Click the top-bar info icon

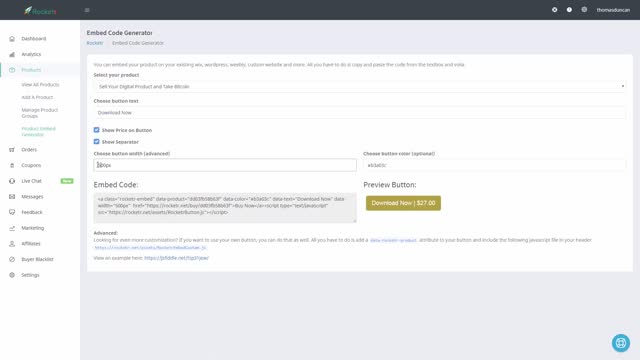click(569, 10)
